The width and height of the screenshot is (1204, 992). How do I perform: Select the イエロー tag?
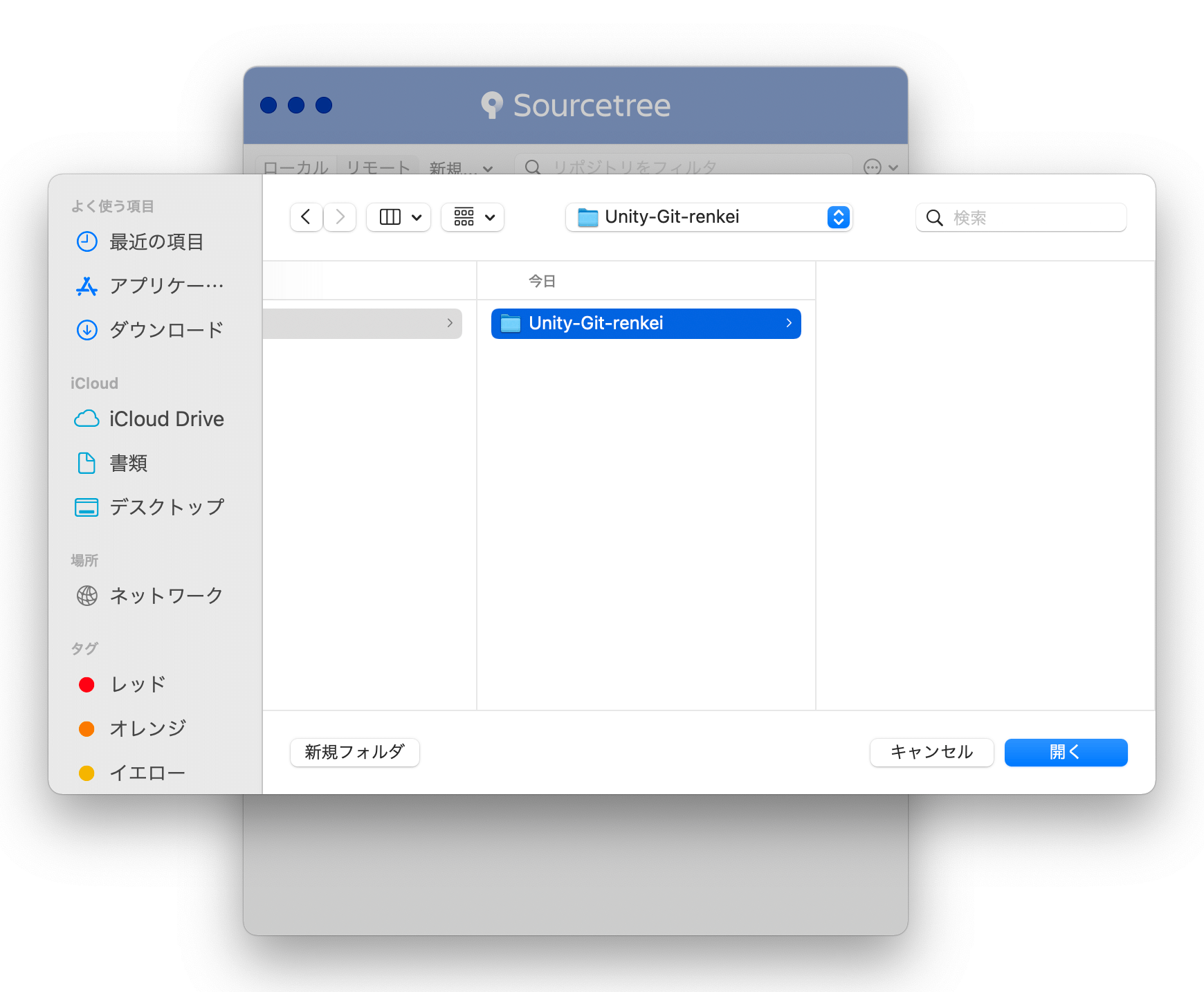click(x=147, y=773)
